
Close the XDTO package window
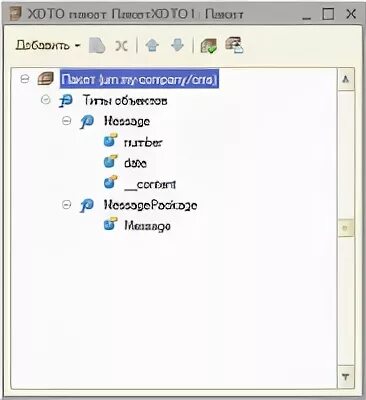tap(351, 14)
